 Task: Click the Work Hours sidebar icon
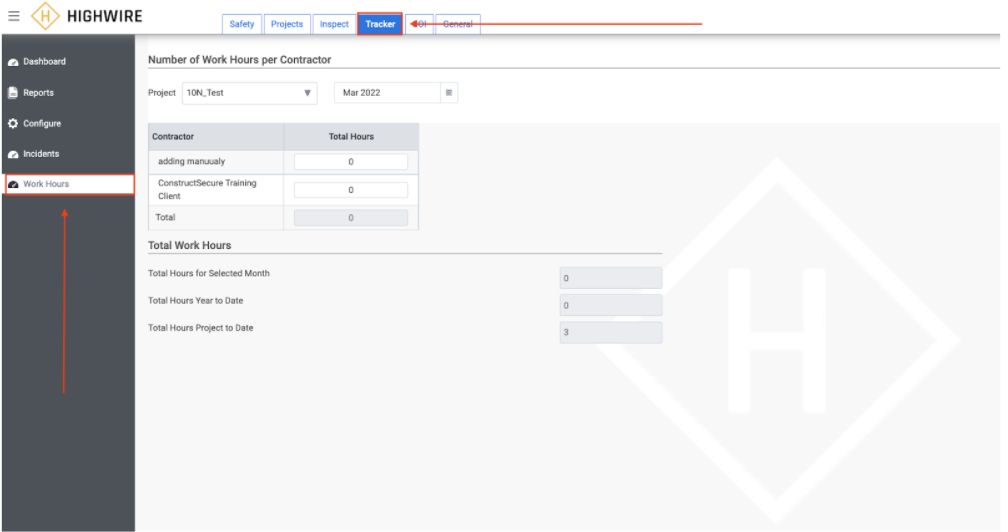coord(13,184)
